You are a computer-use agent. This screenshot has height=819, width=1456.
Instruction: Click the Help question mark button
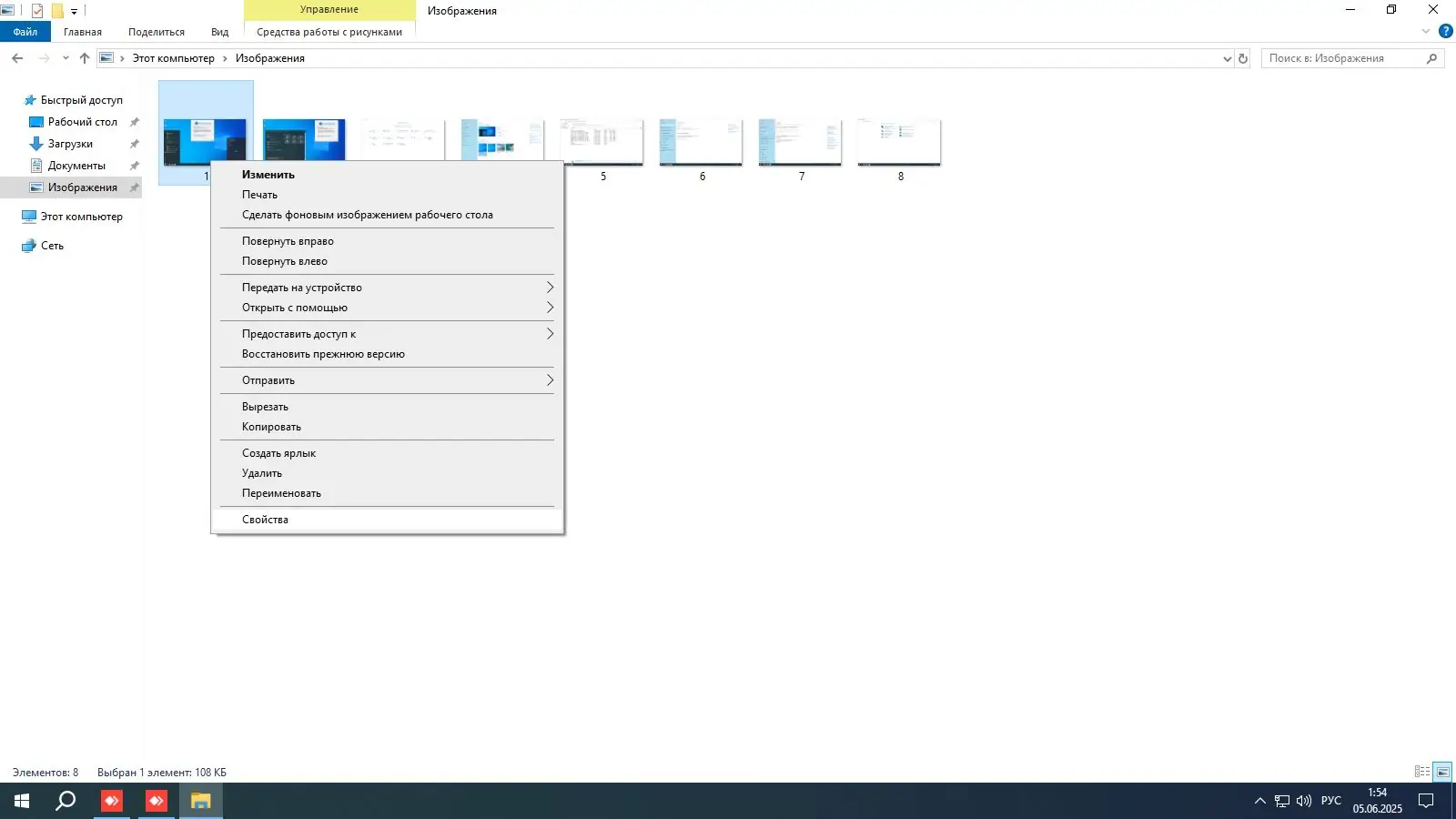(x=1447, y=30)
